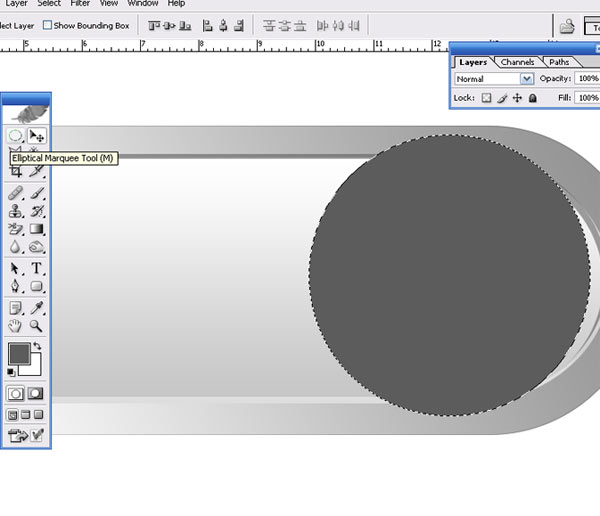Screen dimensions: 600x516
Task: Align left edges of layers
Action: click(x=207, y=26)
